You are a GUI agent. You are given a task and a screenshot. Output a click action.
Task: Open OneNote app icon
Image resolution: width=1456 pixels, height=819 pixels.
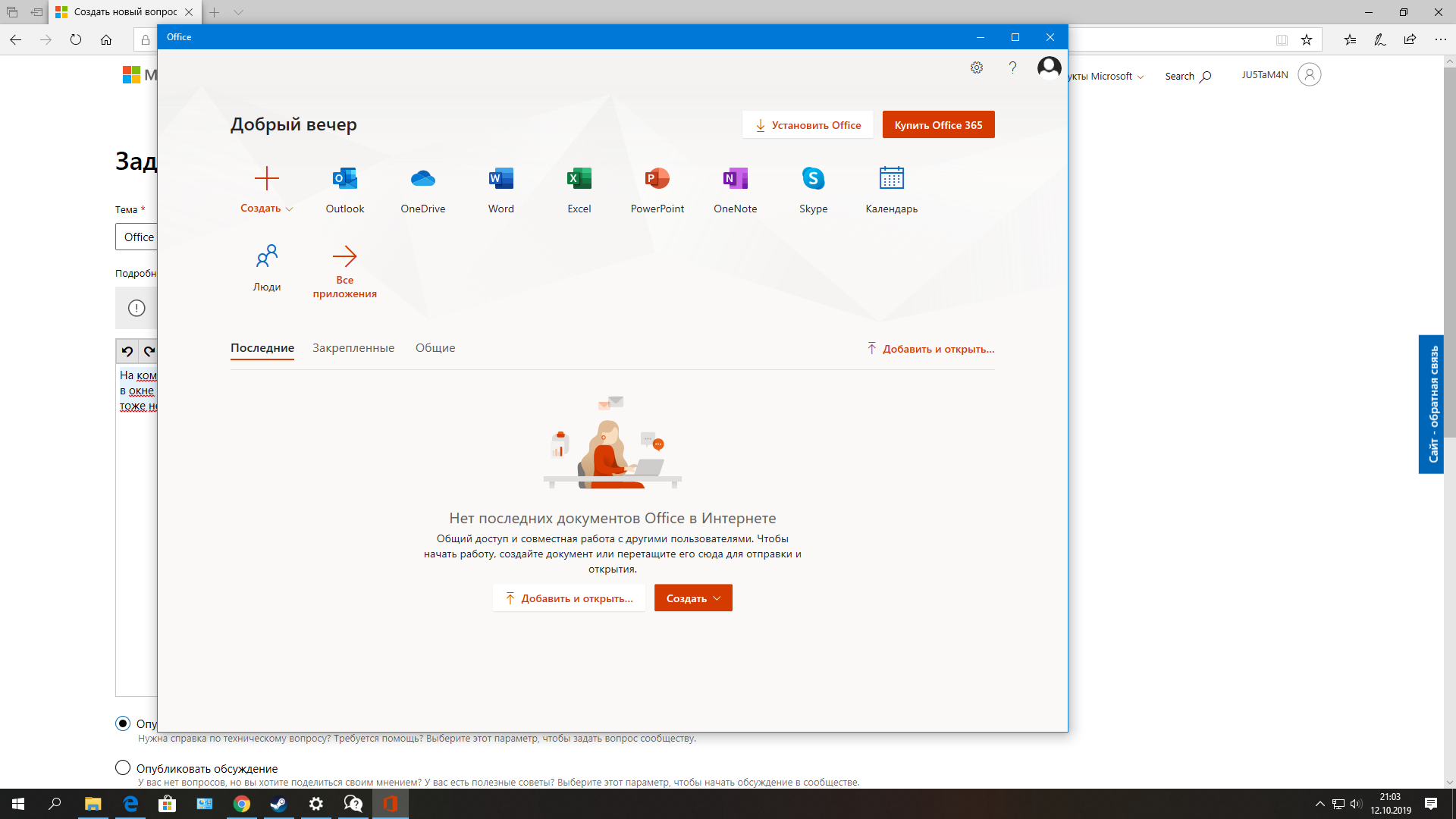(x=736, y=179)
